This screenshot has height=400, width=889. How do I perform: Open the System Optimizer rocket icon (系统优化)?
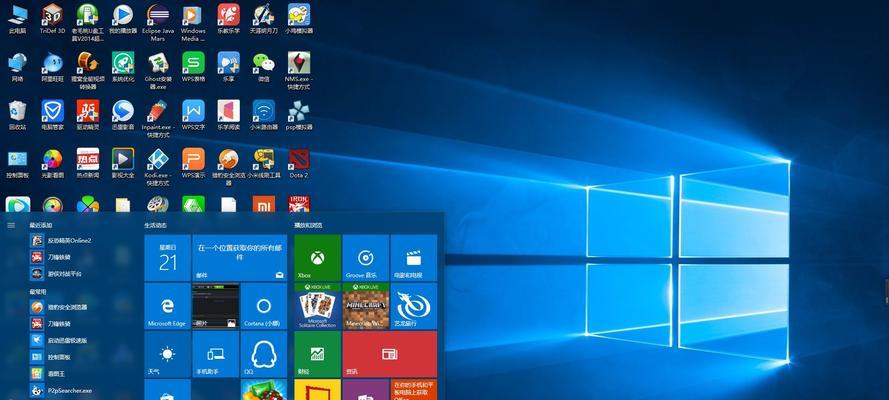coord(122,67)
